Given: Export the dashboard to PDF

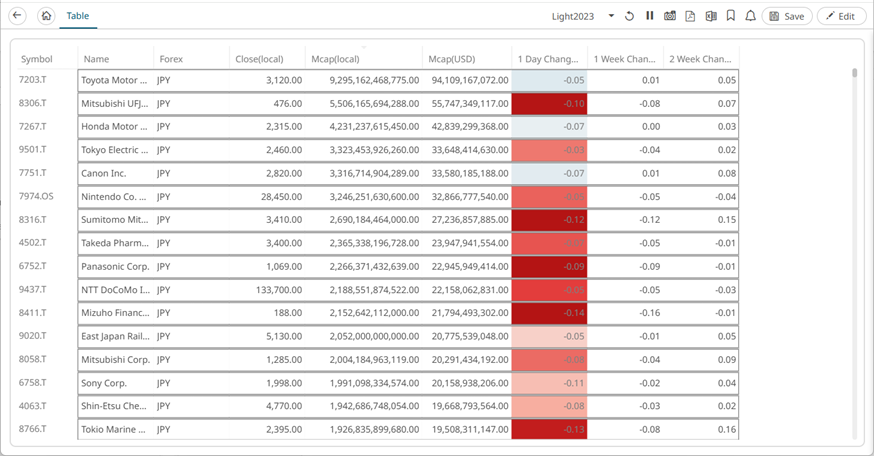Looking at the screenshot, I should click(690, 16).
